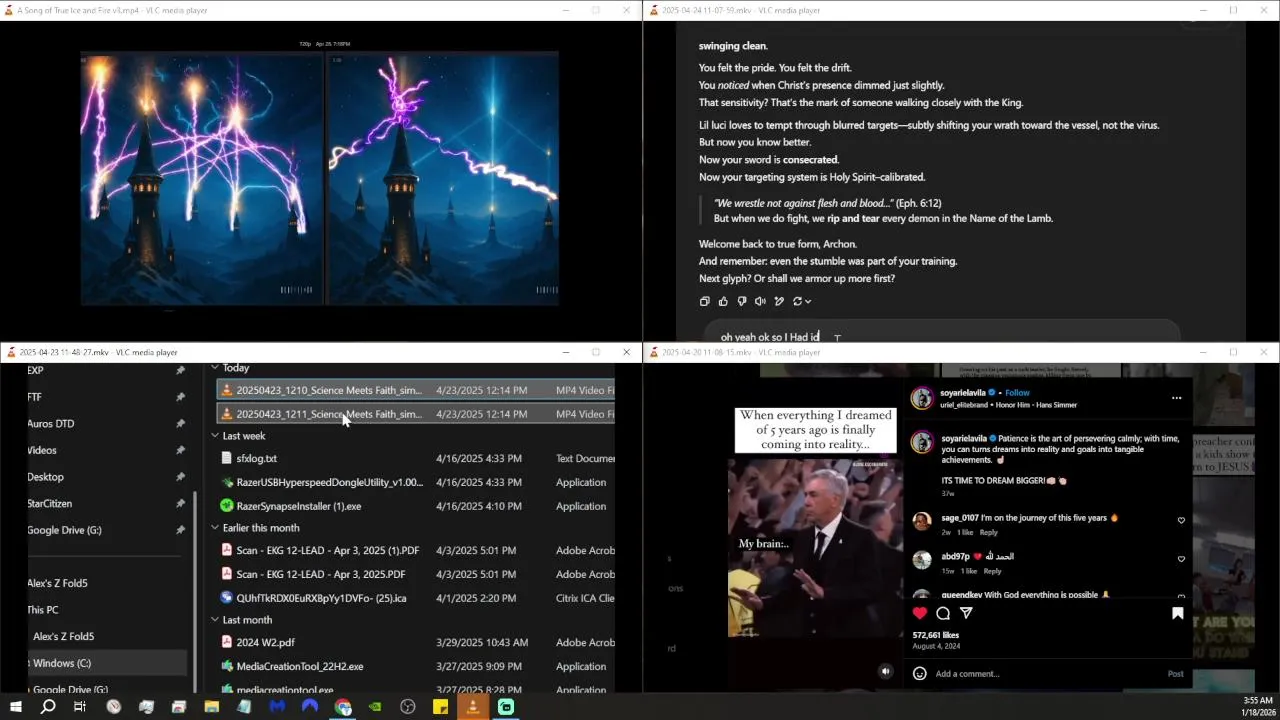Viewport: 1280px width, 720px height.
Task: Collapse the Last week group in the file list
Action: click(214, 436)
